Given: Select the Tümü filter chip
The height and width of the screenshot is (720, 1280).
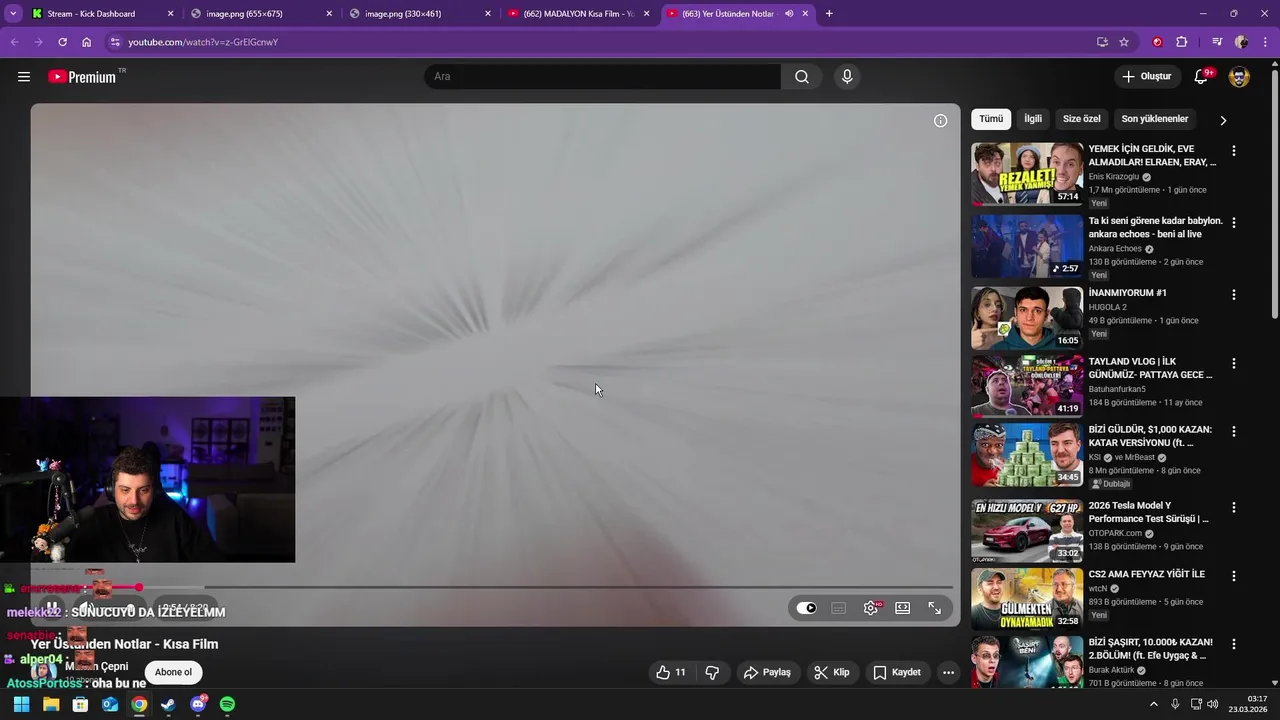Looking at the screenshot, I should click(991, 119).
